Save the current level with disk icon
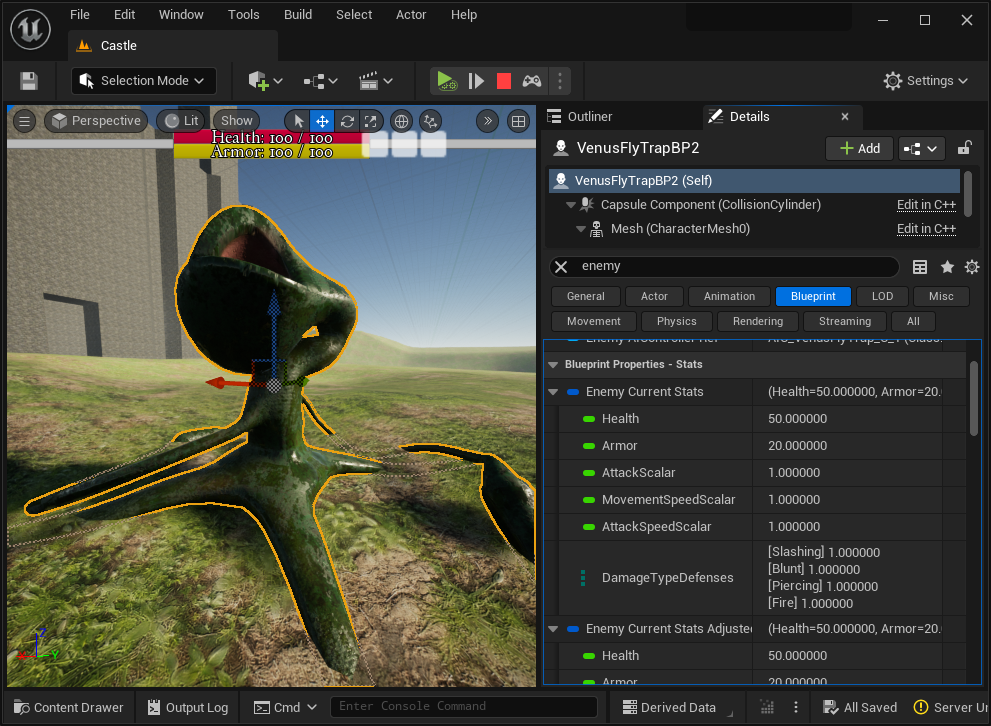 click(29, 81)
